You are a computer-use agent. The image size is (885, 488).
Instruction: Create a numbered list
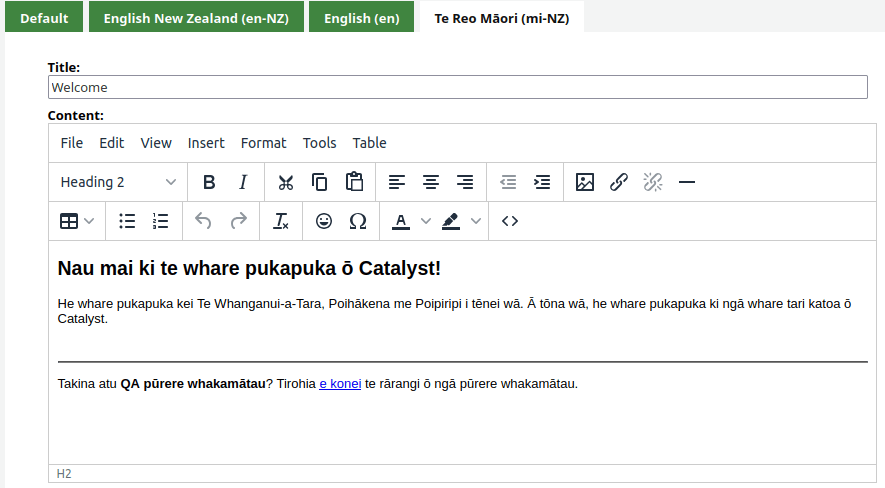click(x=160, y=221)
